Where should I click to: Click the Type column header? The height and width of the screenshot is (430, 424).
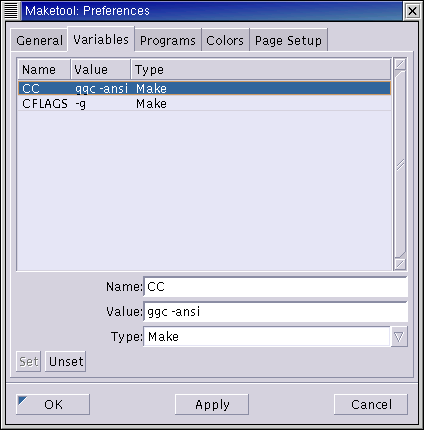click(261, 70)
